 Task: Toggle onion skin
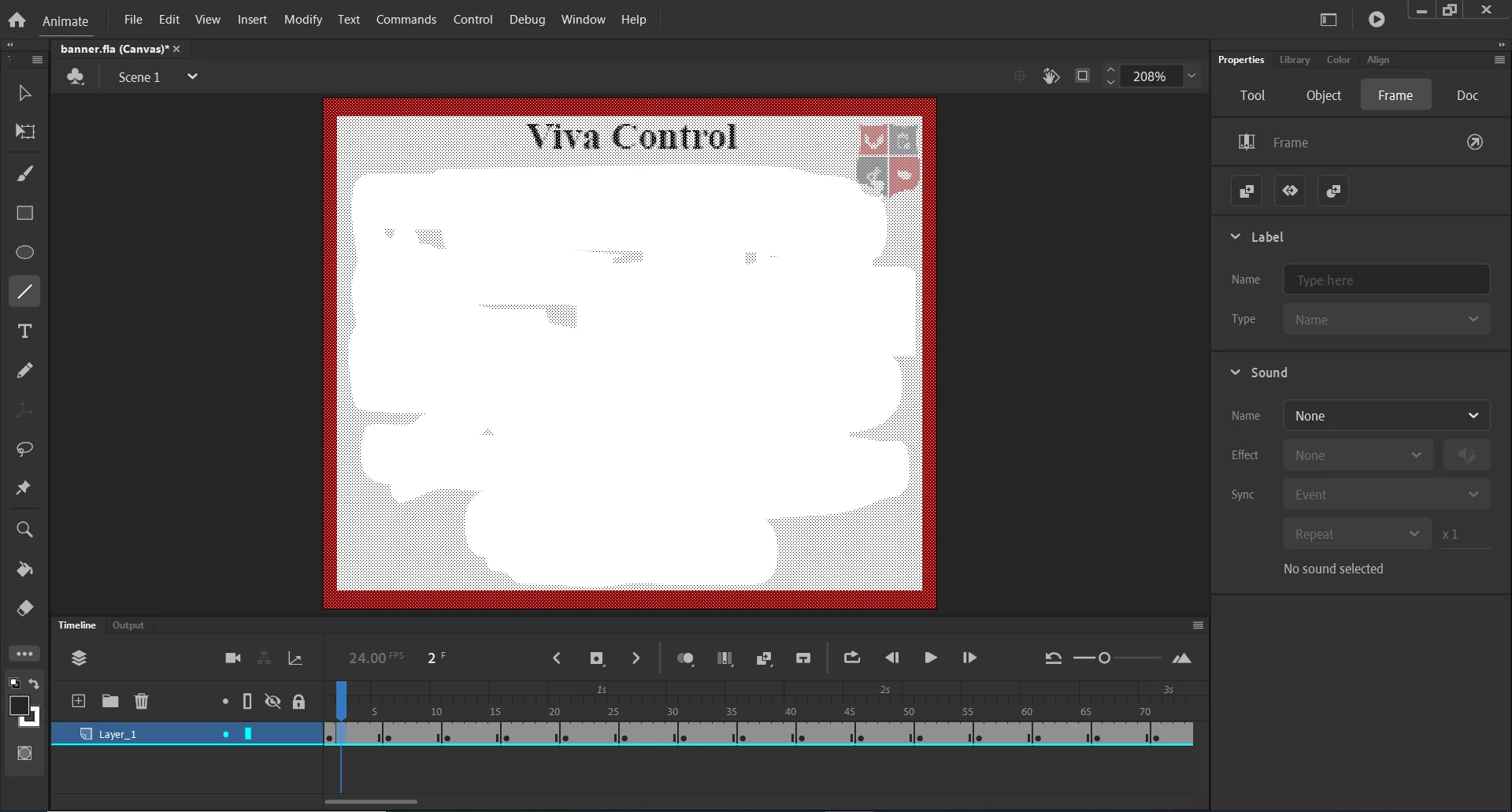tap(685, 658)
